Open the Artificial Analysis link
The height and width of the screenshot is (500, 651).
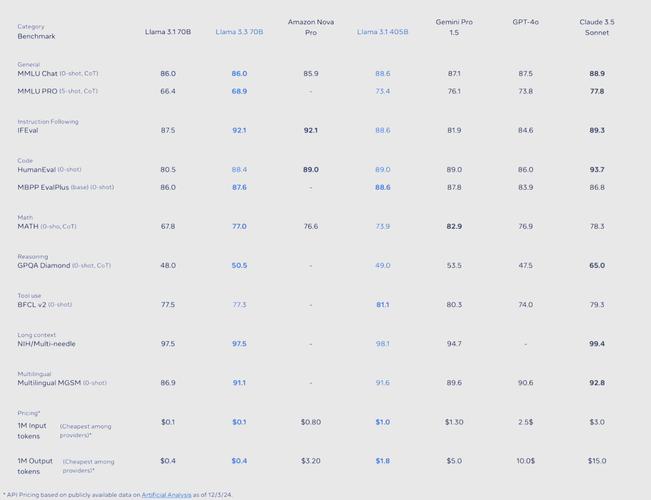166,495
